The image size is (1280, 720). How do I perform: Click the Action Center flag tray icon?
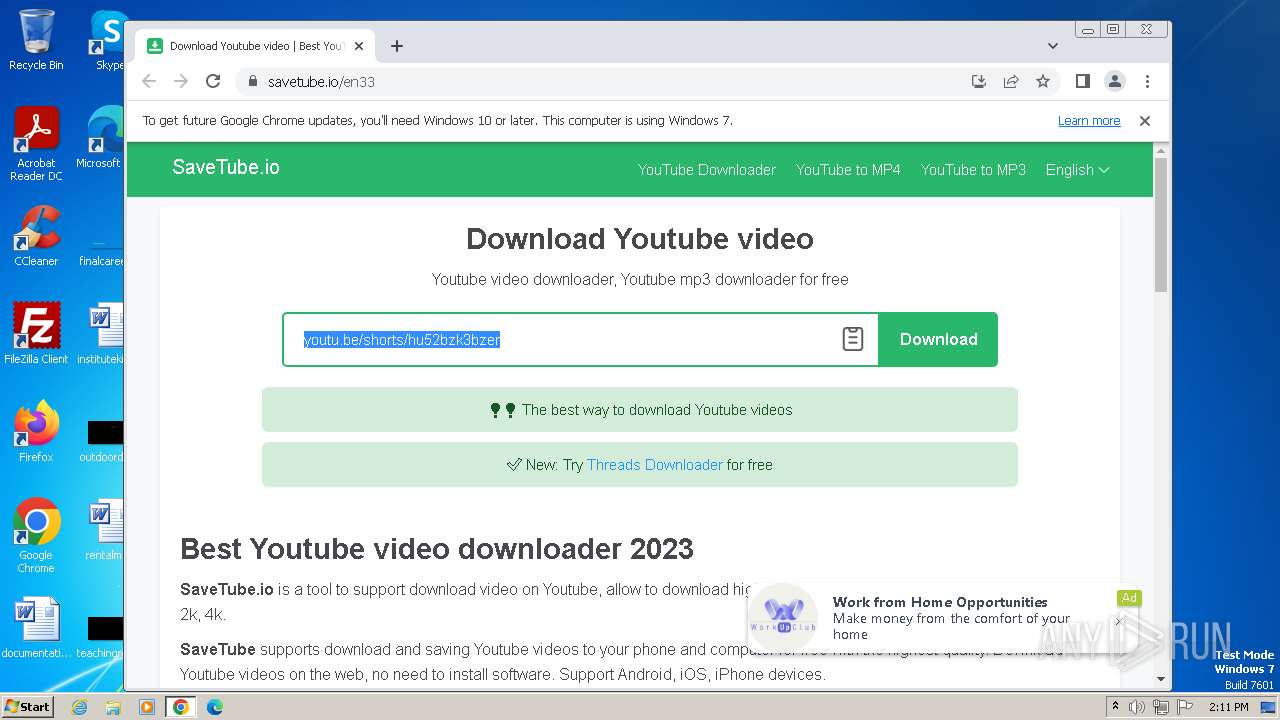point(1184,707)
